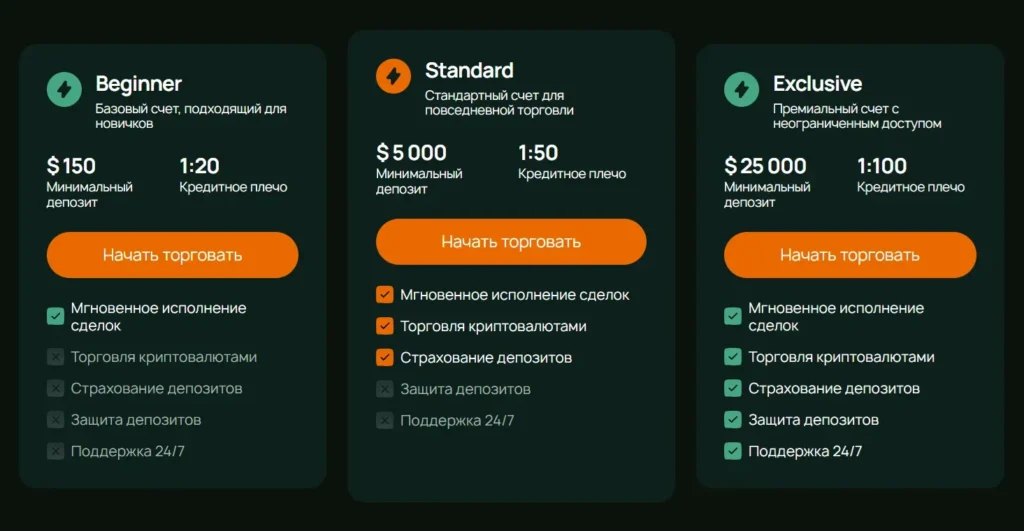Click Beginner disabled 24/7 support checkbox
This screenshot has height=531, width=1024.
tap(56, 451)
